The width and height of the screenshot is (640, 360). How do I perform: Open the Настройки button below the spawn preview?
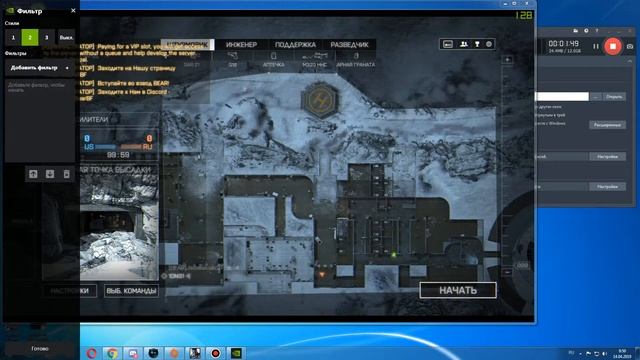point(70,291)
